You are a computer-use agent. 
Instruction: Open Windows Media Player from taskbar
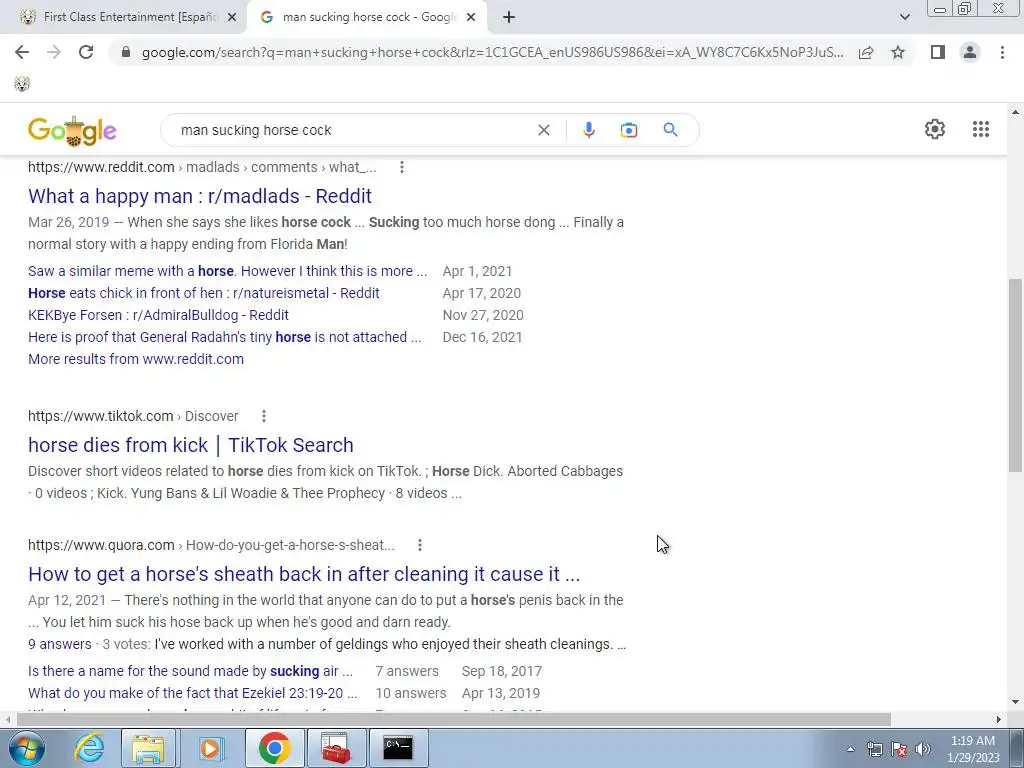click(x=210, y=748)
